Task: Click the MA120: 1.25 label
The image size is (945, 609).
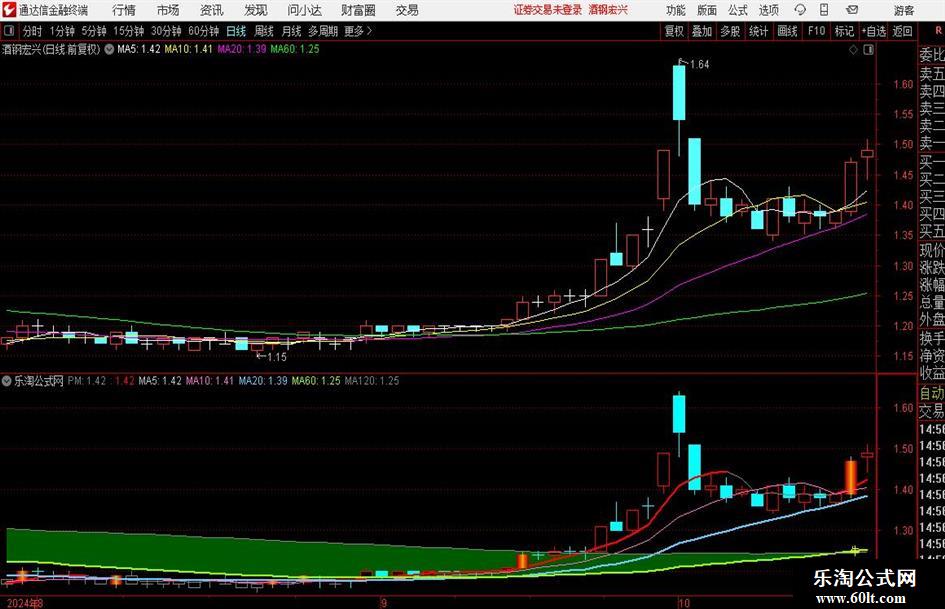Action: point(372,380)
